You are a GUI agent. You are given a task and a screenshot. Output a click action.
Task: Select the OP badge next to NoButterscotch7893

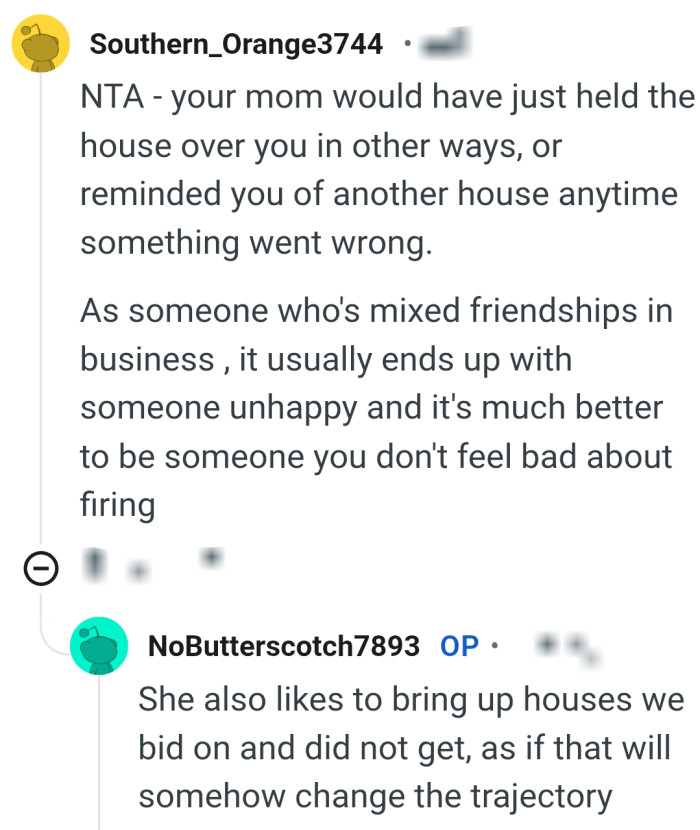[459, 647]
